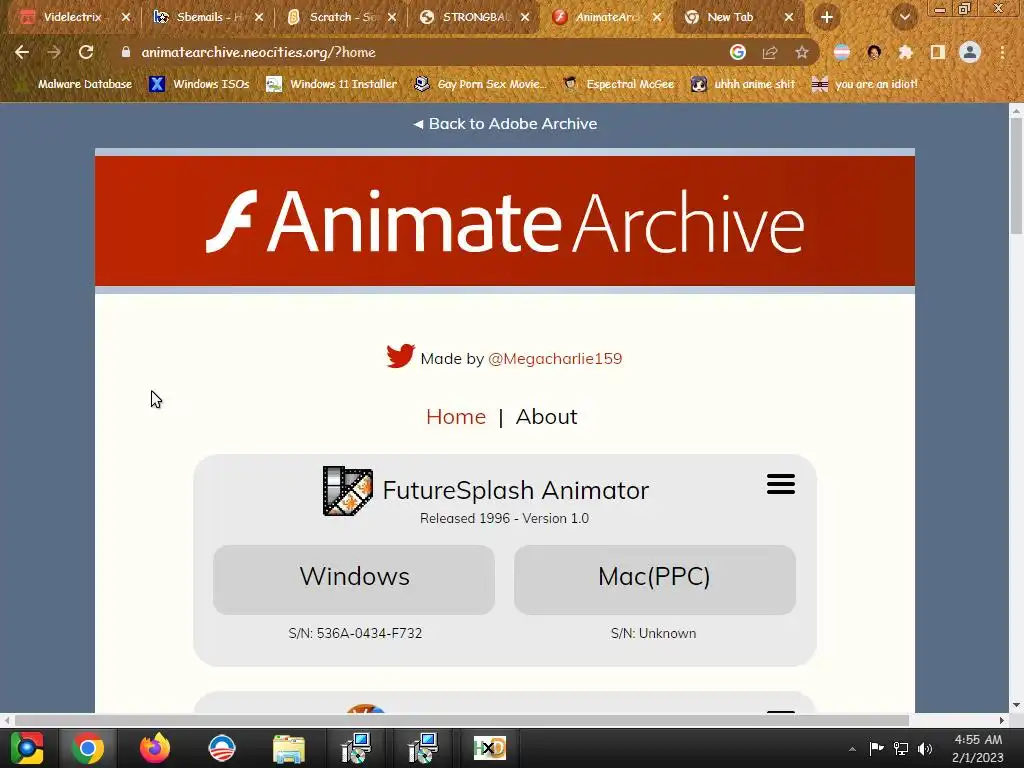1024x768 pixels.
Task: Open Chrome from the taskbar
Action: (x=88, y=748)
